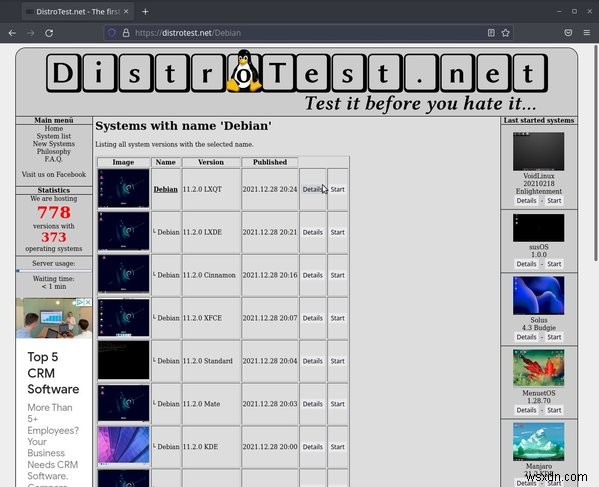Viewport: 599px width, 487px height.
Task: Start VoidLinux 20210218 Enlightenment
Action: [x=554, y=201]
